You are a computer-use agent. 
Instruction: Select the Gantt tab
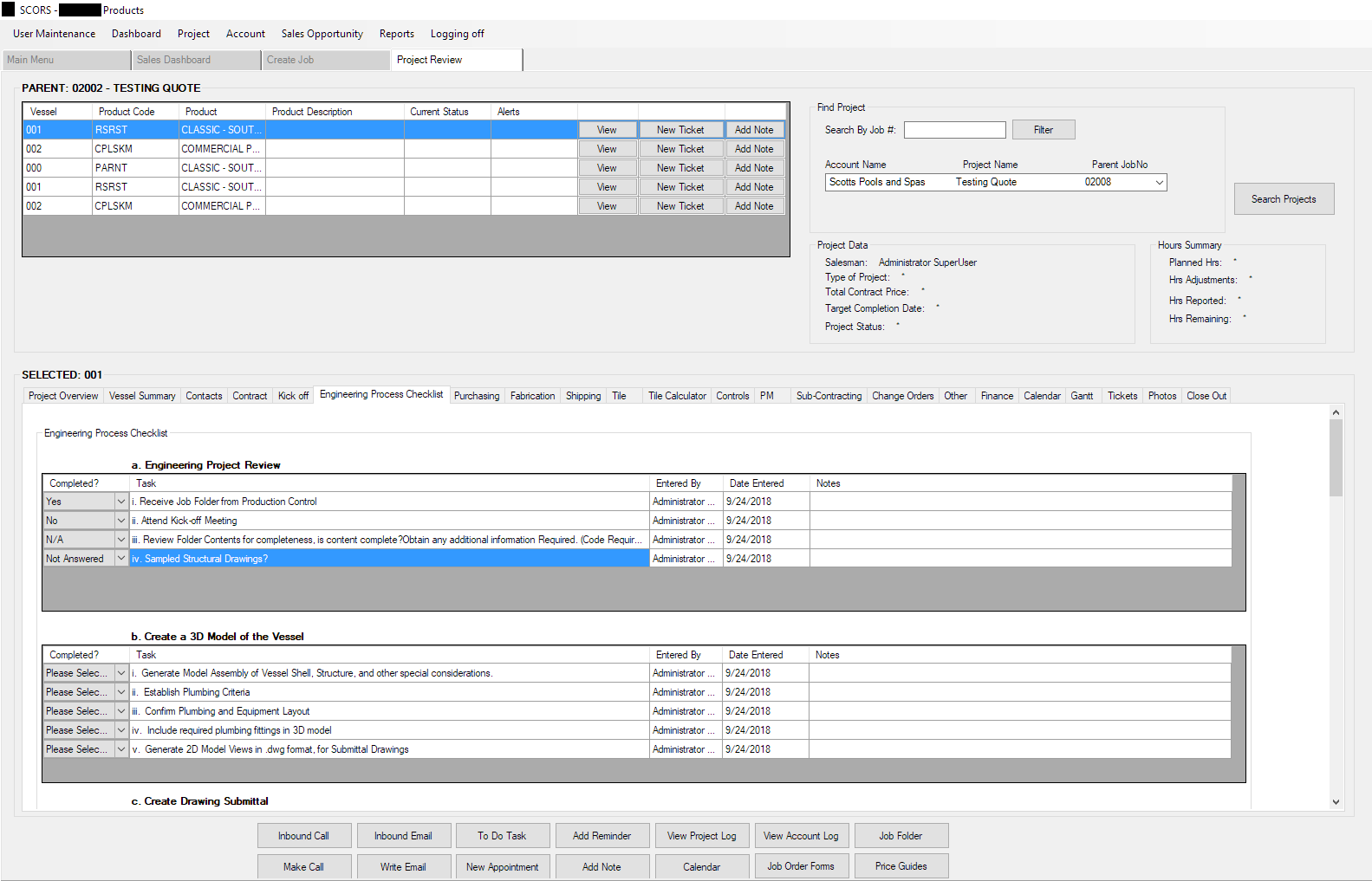point(1082,396)
